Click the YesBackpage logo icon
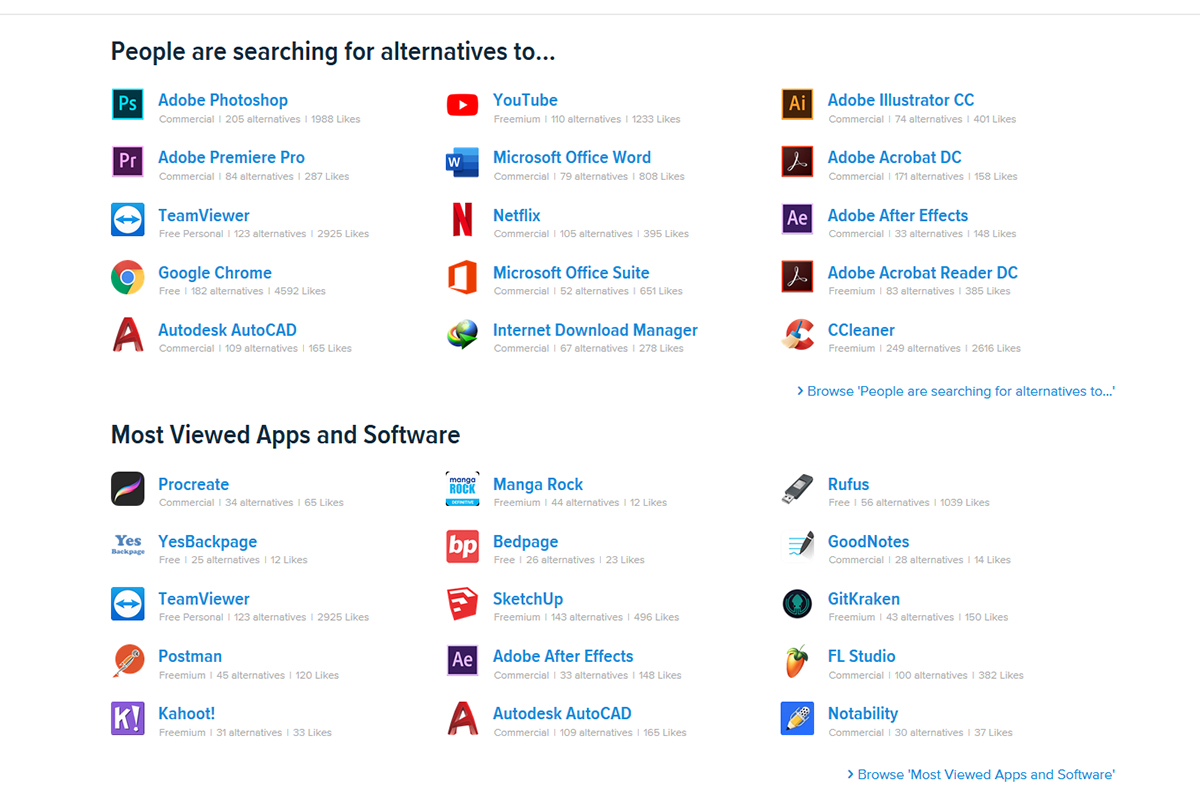The width and height of the screenshot is (1200, 810). tap(128, 545)
